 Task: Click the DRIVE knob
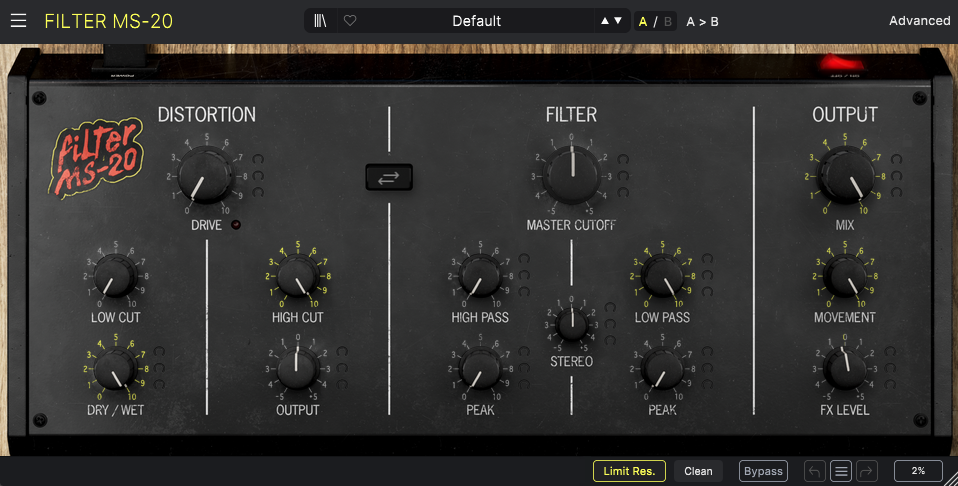[x=206, y=175]
